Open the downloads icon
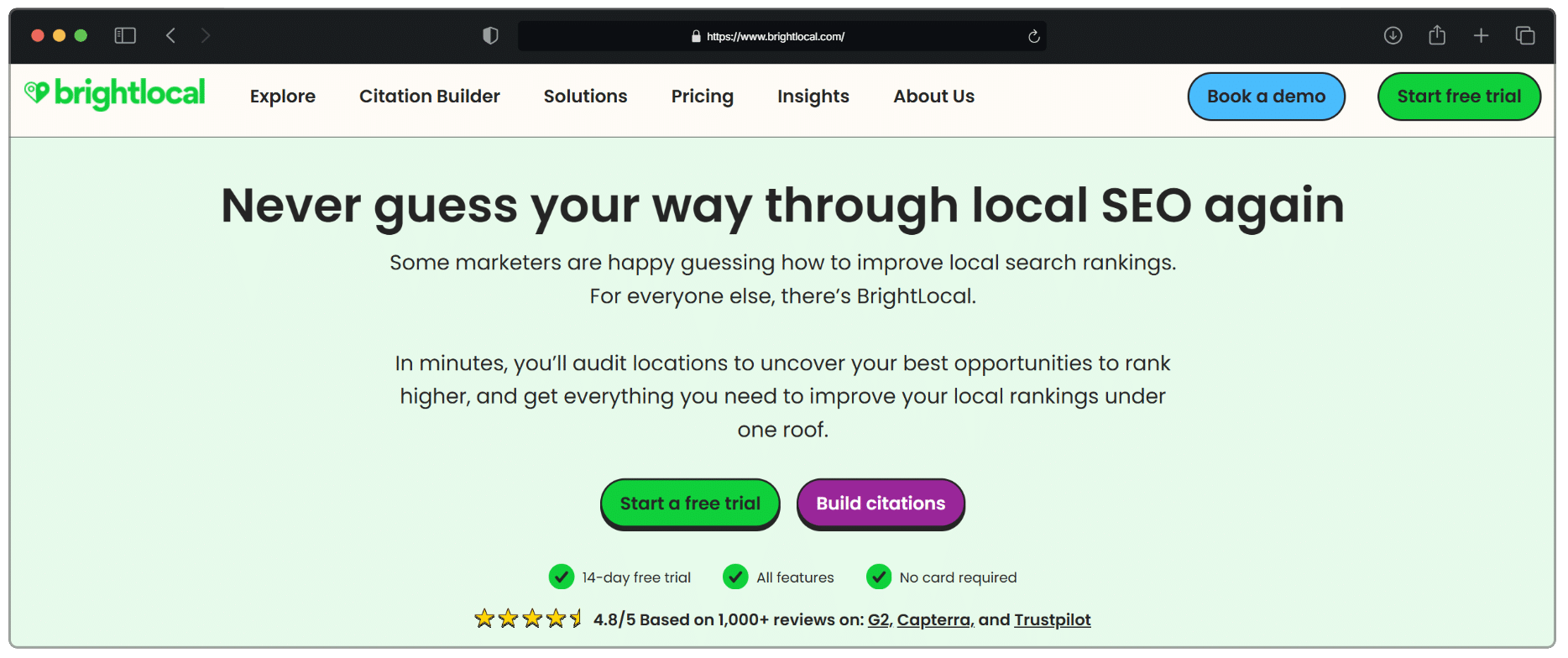Image resolution: width=1568 pixels, height=658 pixels. 1393,35
